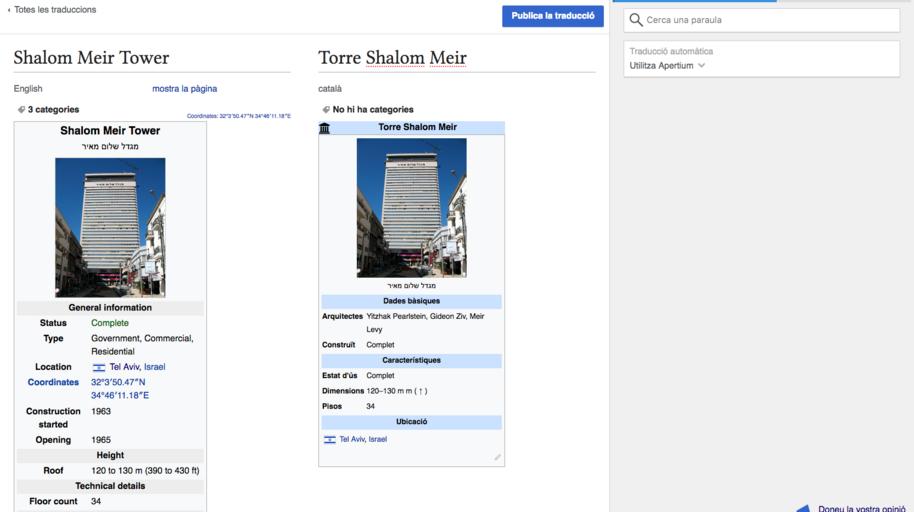This screenshot has height=512, width=914.
Task: Click the magnifier search icon
Action: pos(636,20)
